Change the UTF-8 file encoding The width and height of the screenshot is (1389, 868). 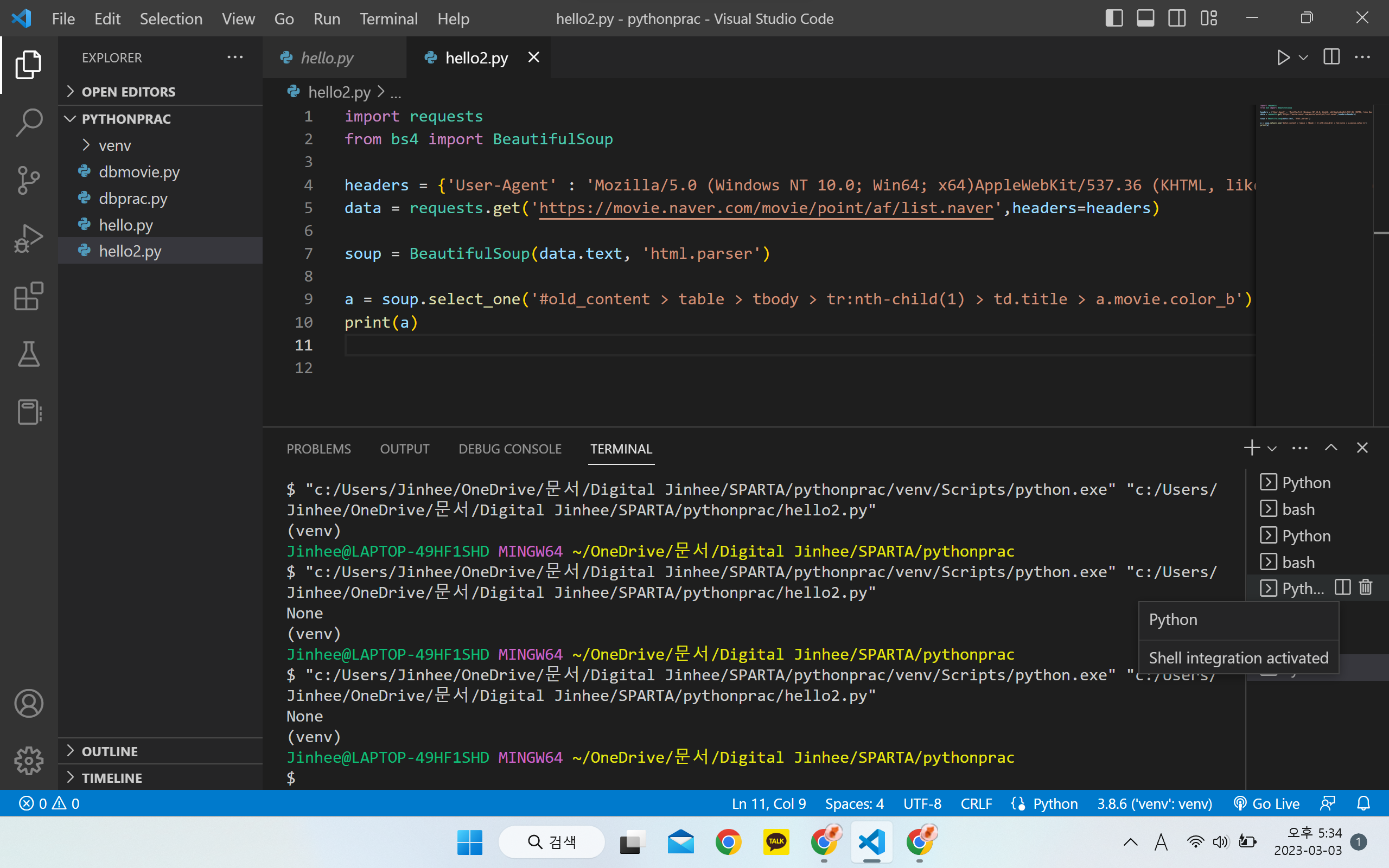point(922,803)
